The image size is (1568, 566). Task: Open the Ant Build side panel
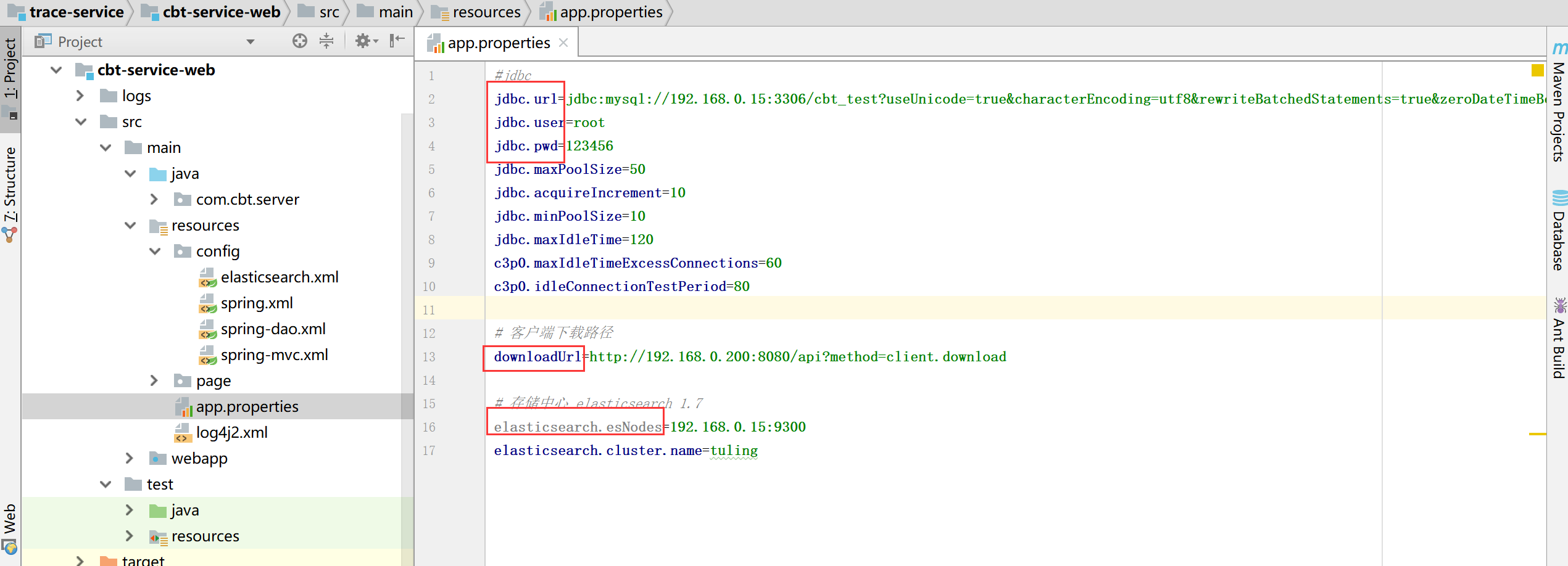coord(1559,338)
